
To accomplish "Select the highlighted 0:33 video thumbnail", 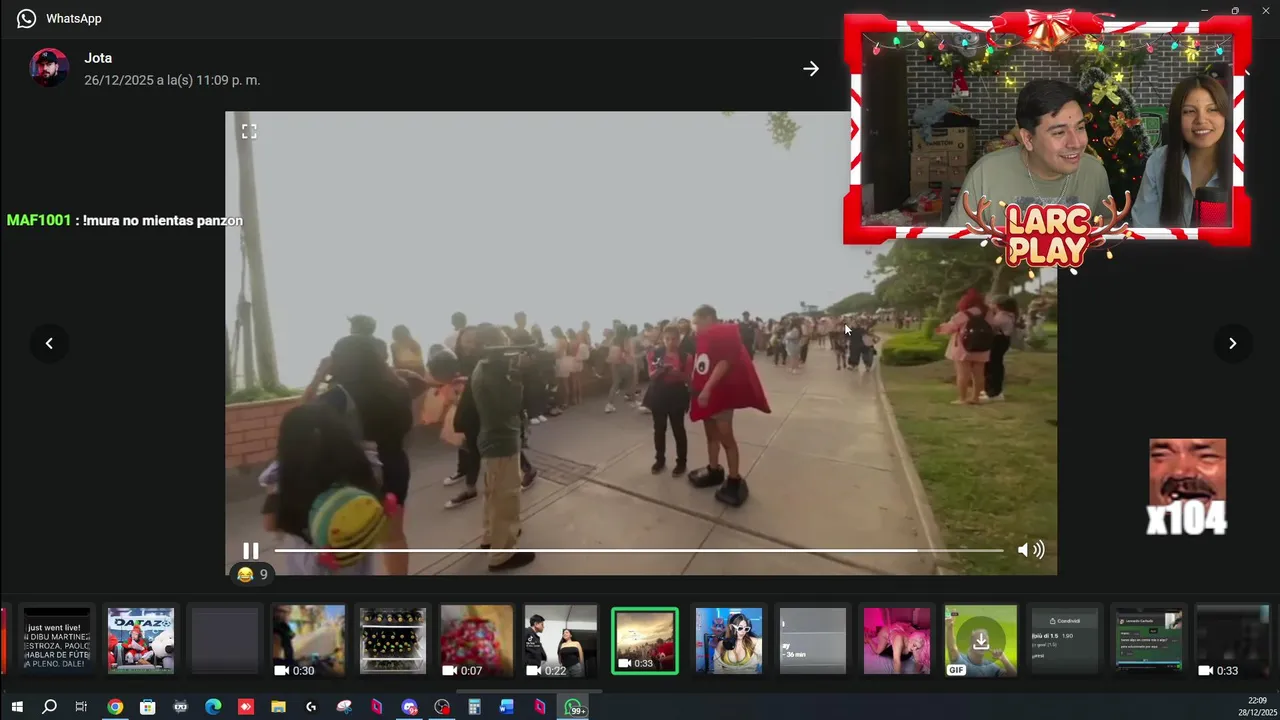I will pyautogui.click(x=645, y=641).
